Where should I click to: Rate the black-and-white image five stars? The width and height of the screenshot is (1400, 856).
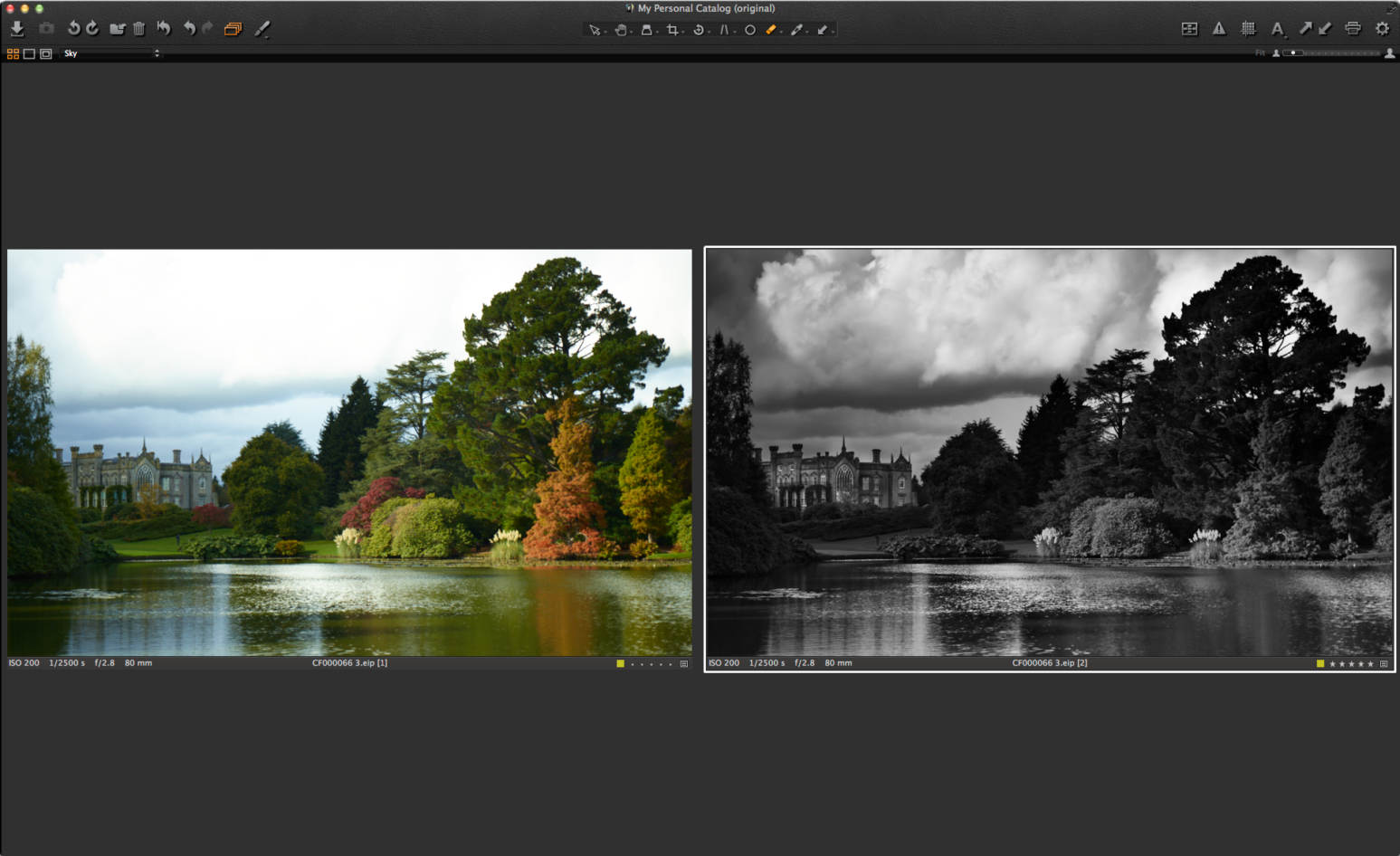coord(1371,663)
